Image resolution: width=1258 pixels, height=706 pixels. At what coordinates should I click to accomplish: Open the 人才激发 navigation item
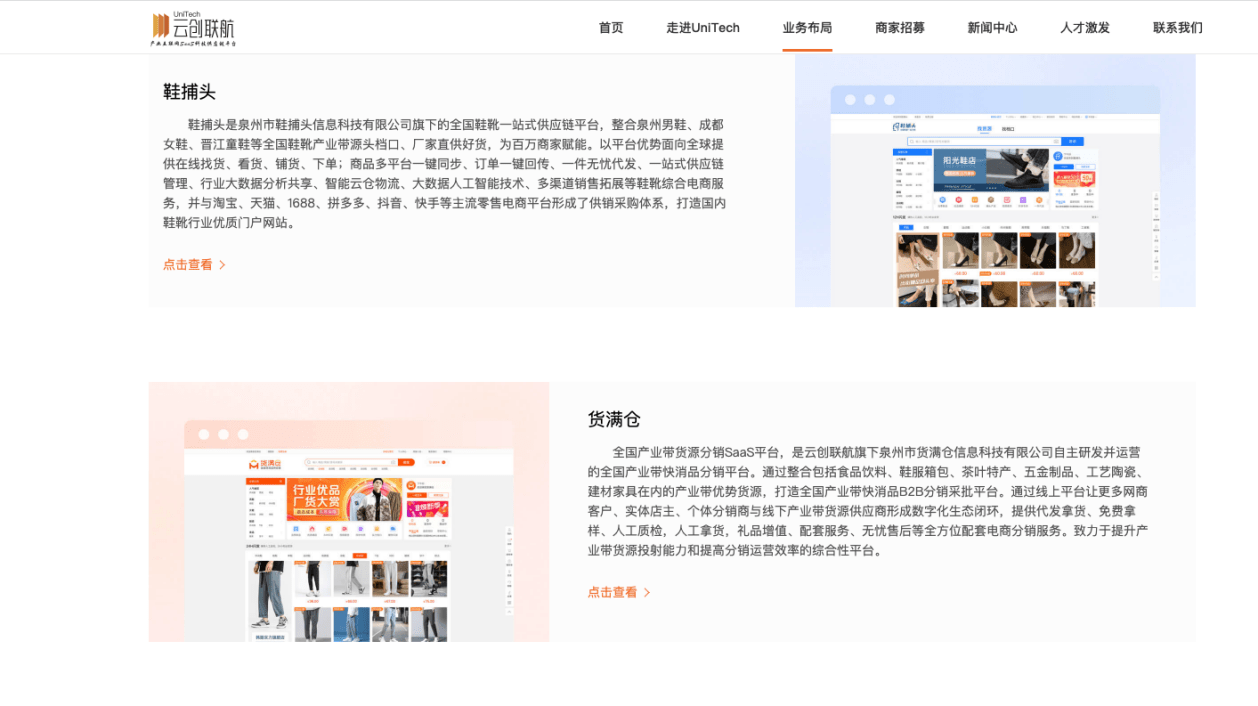1085,28
